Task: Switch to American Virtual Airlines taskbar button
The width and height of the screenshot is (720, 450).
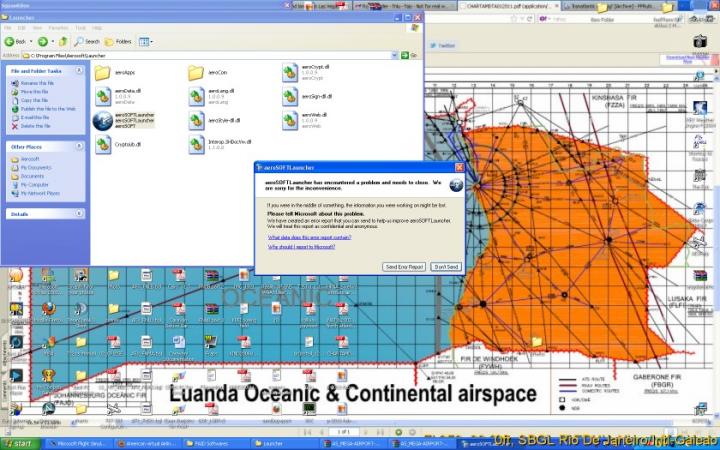Action: (x=147, y=444)
